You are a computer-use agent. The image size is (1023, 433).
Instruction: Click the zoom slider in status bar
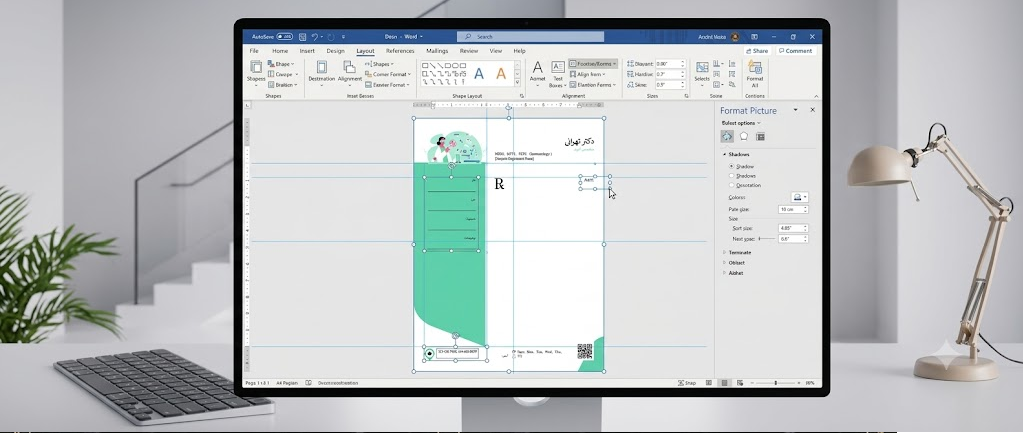tap(776, 383)
